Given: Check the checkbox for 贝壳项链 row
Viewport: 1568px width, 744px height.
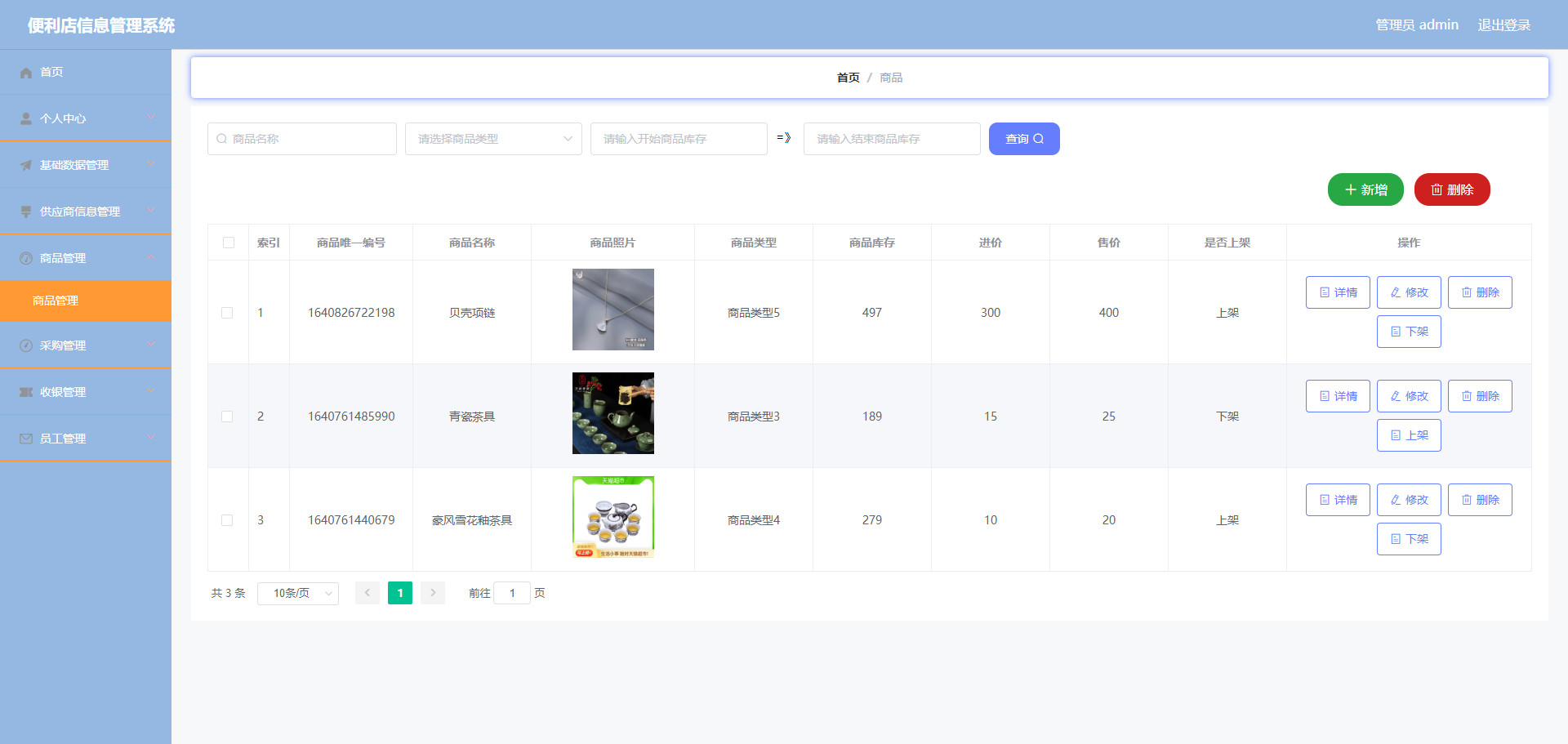Looking at the screenshot, I should [227, 313].
